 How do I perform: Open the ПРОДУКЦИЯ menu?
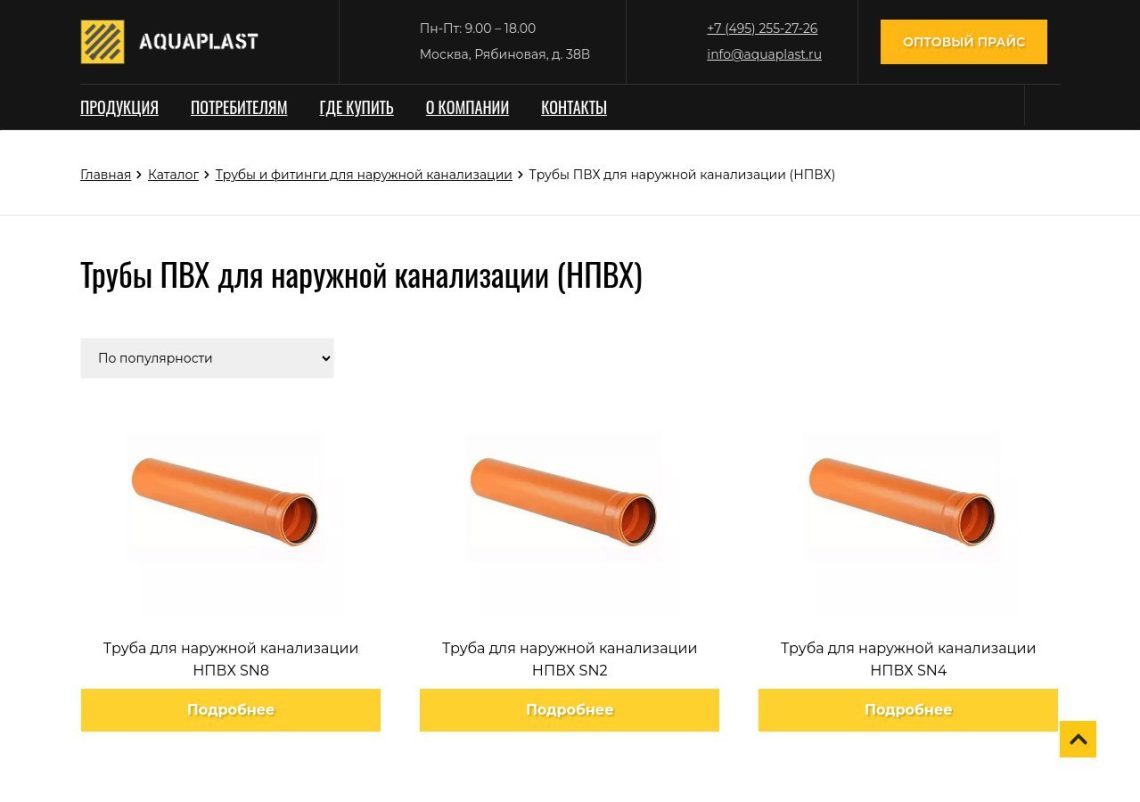pyautogui.click(x=119, y=108)
